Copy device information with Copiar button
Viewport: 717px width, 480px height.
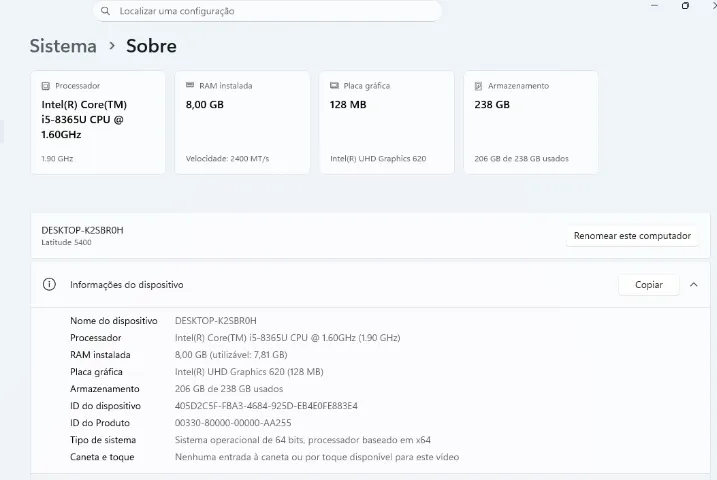pyautogui.click(x=648, y=285)
